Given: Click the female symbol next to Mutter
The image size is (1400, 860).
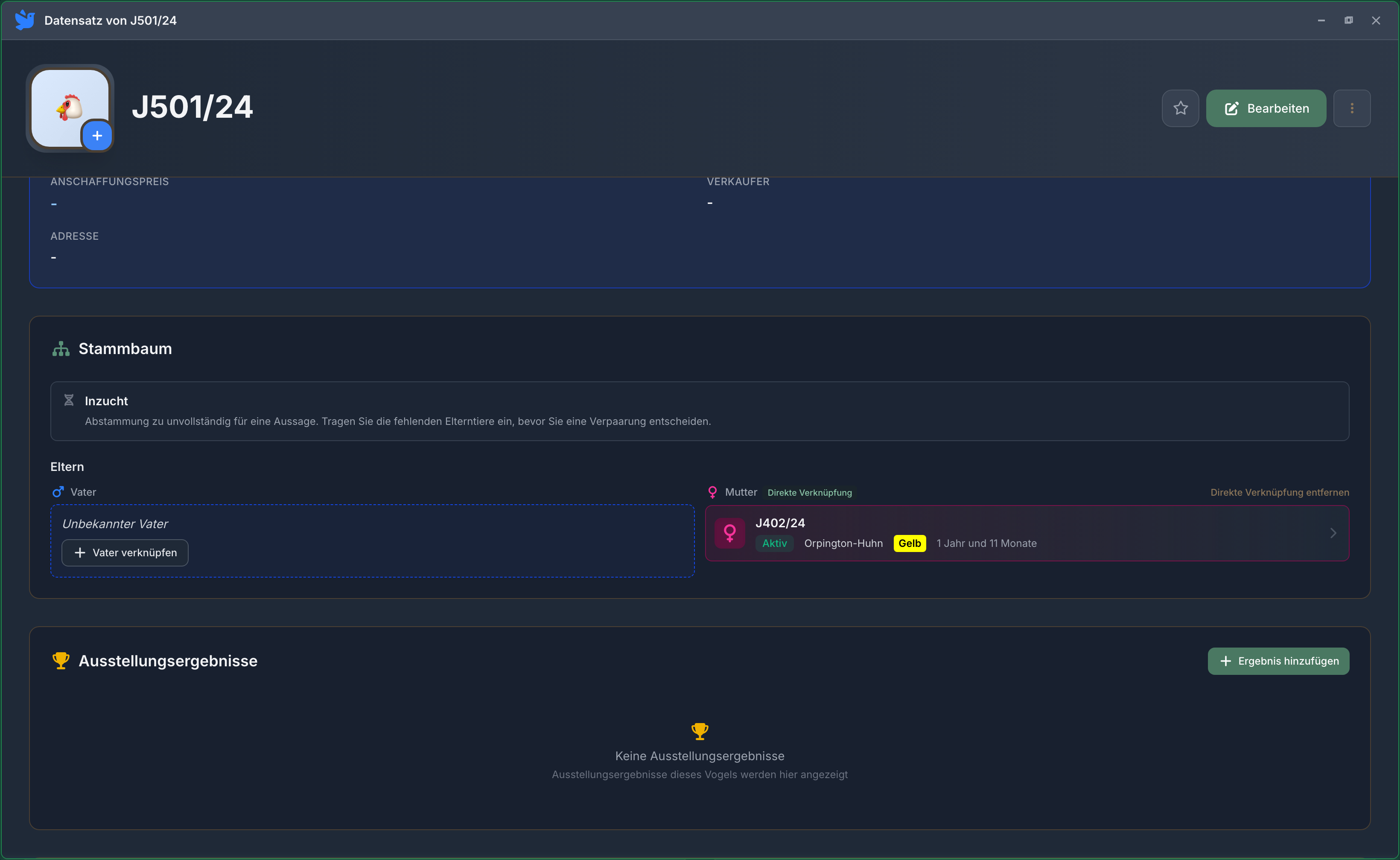Looking at the screenshot, I should coord(712,492).
